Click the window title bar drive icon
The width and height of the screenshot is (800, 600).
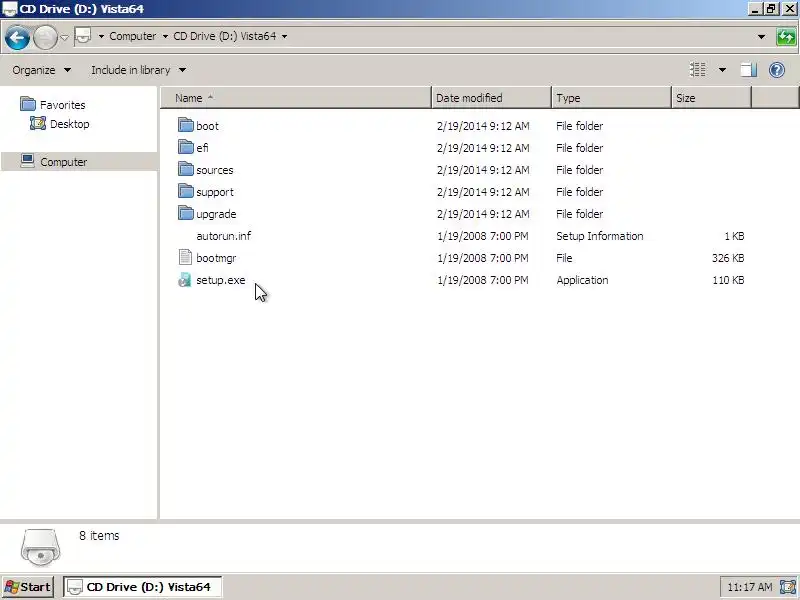[x=9, y=9]
